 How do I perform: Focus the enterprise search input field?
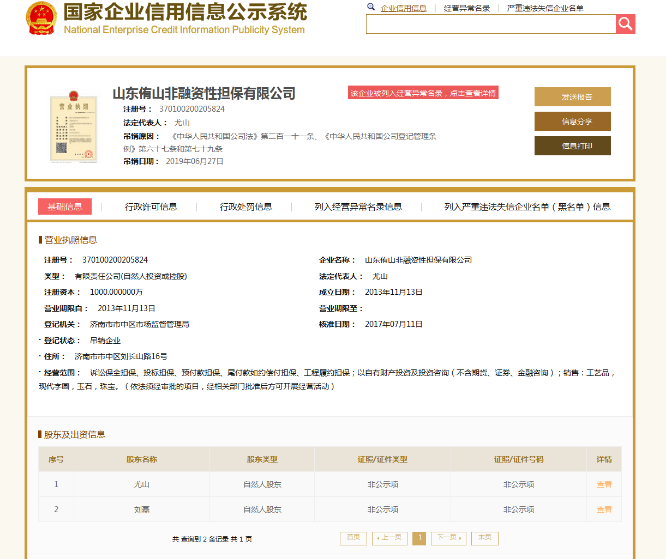(x=491, y=24)
